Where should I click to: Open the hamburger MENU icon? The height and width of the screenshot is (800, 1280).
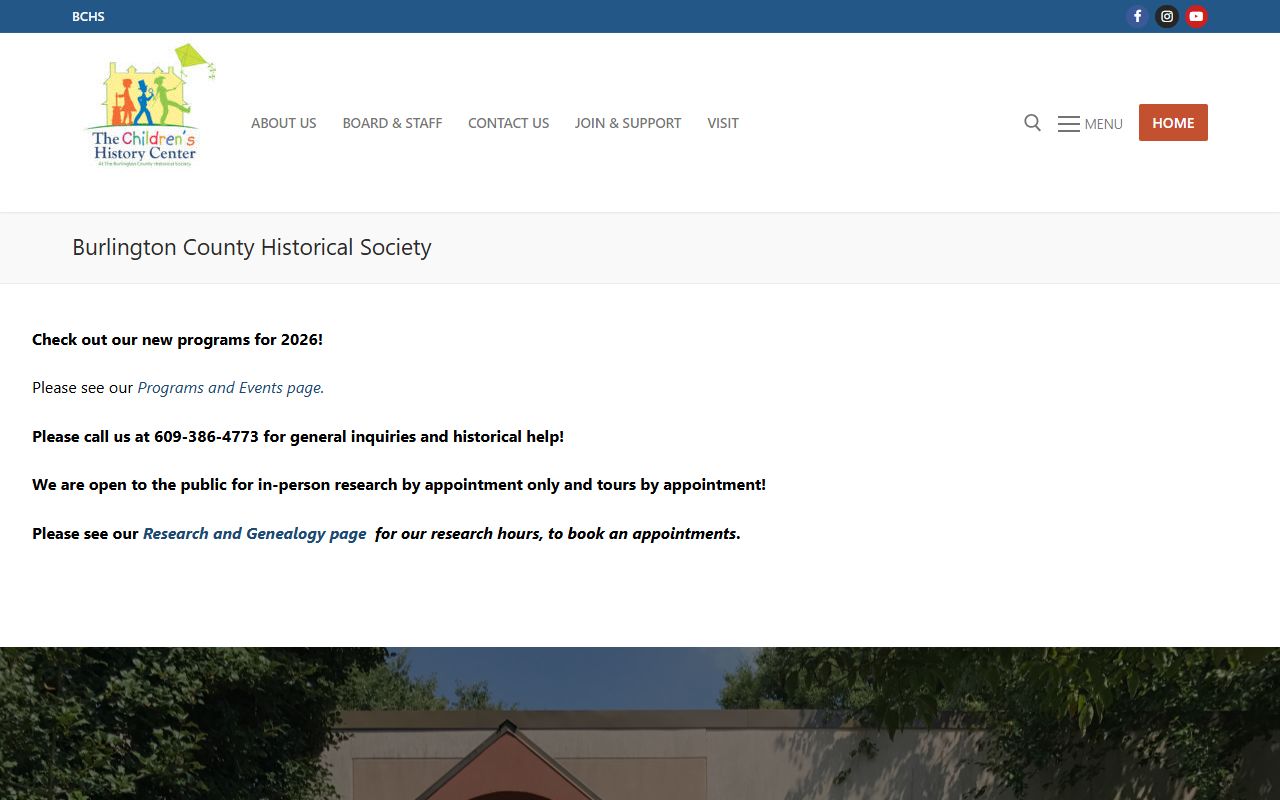(1090, 124)
